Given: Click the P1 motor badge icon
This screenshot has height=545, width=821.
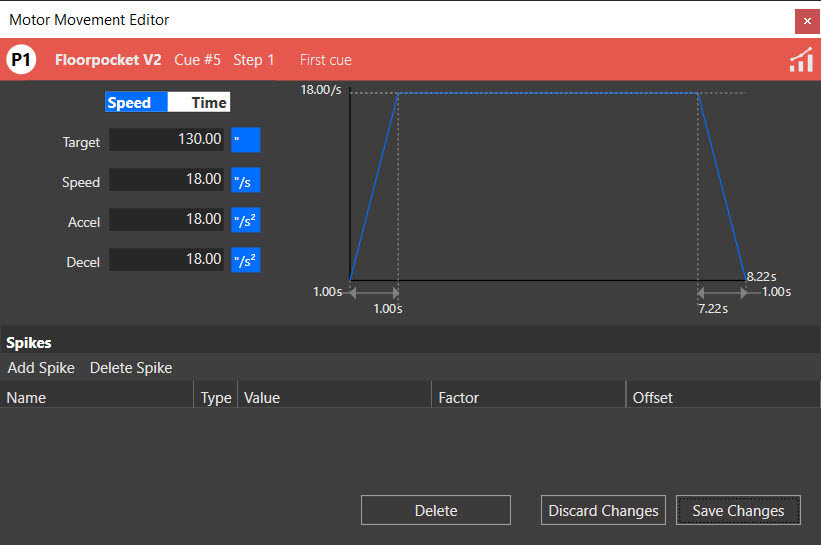Looking at the screenshot, I should (x=22, y=60).
